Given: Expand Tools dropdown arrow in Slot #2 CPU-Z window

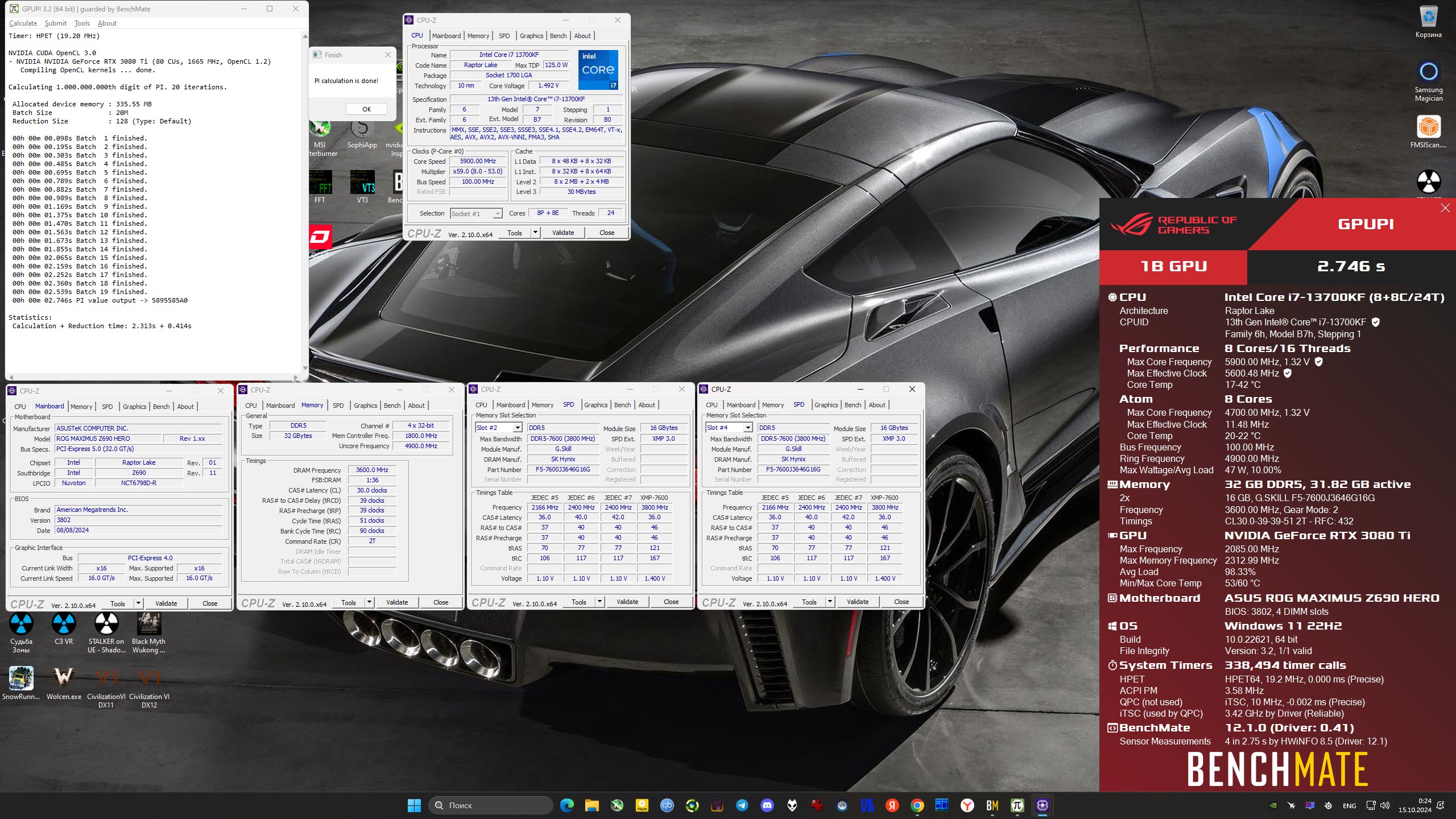Looking at the screenshot, I should point(599,602).
